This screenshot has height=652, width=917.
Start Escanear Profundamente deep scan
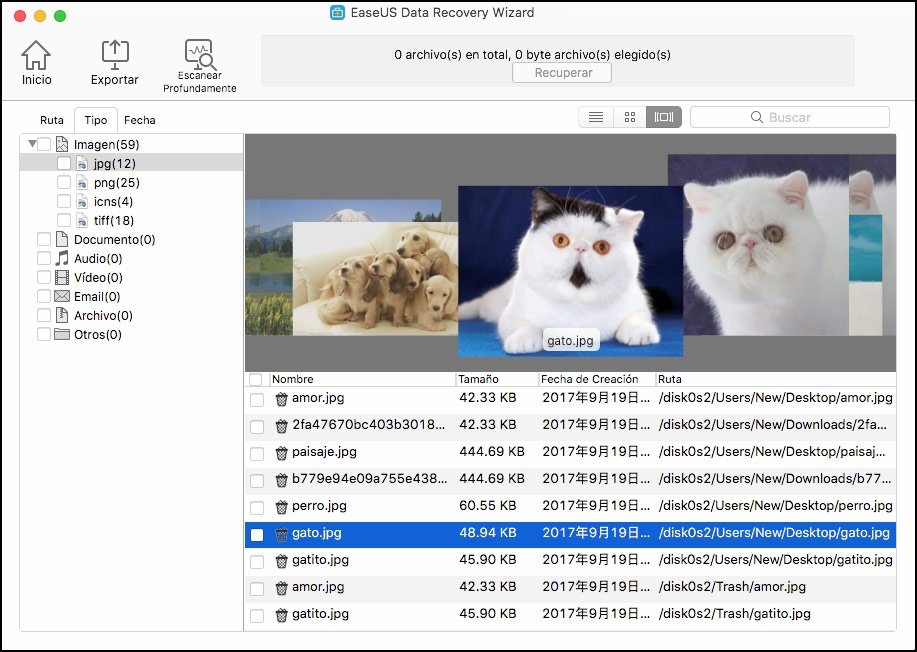click(199, 54)
